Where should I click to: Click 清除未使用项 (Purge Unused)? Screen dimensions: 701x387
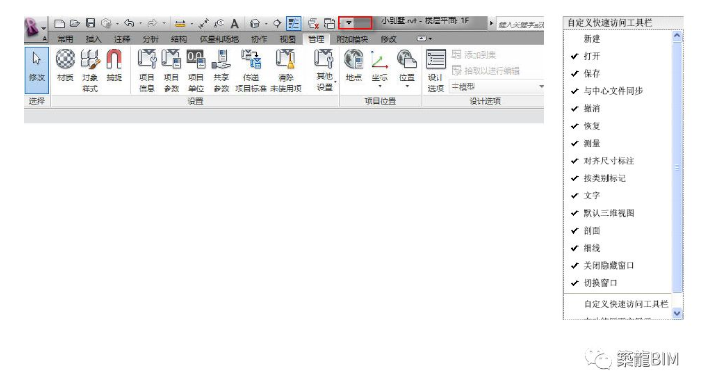286,71
